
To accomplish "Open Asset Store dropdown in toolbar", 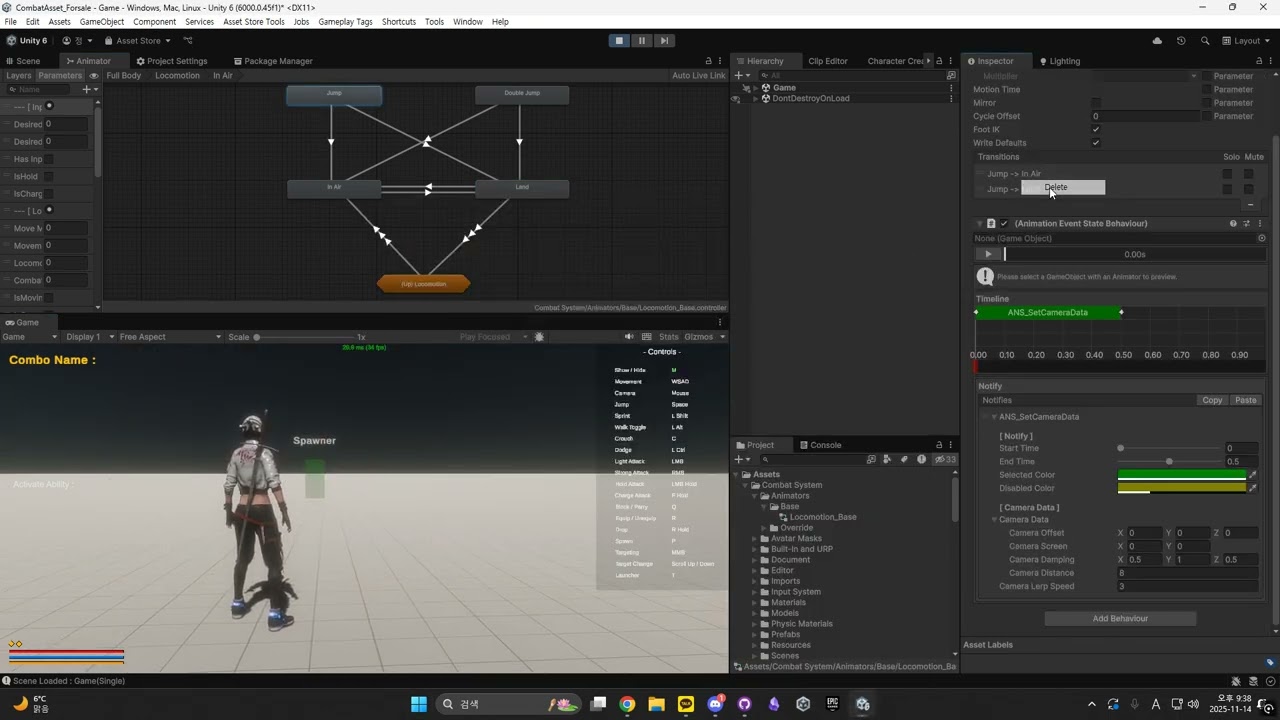I will [x=137, y=41].
